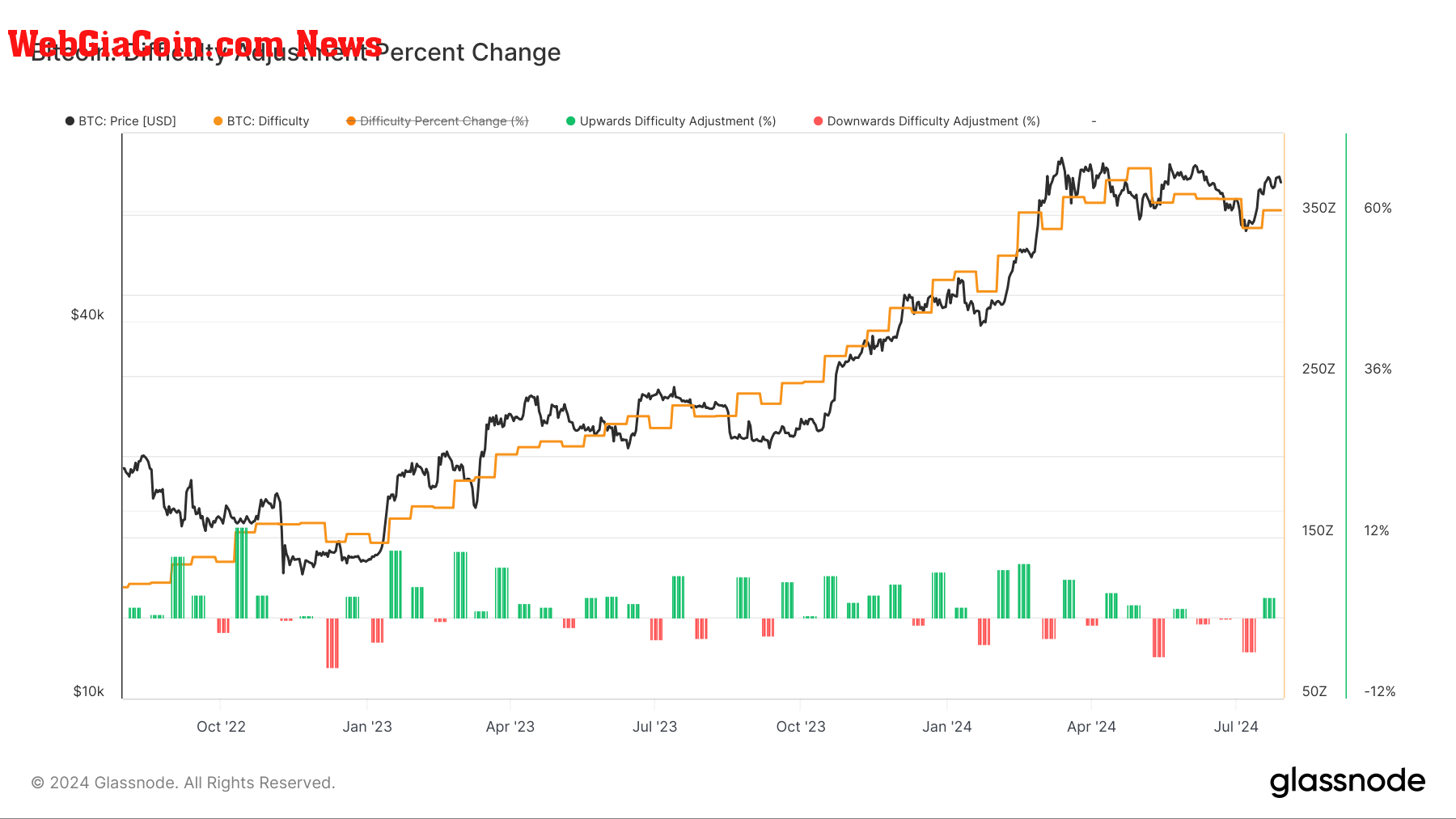Enable the struck-through Difficulty Percent Change series

tap(437, 121)
